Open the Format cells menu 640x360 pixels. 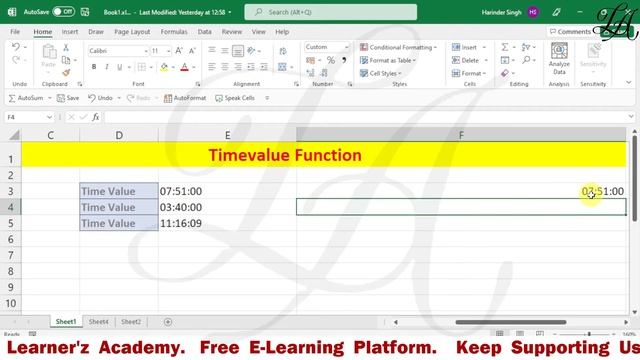click(469, 73)
